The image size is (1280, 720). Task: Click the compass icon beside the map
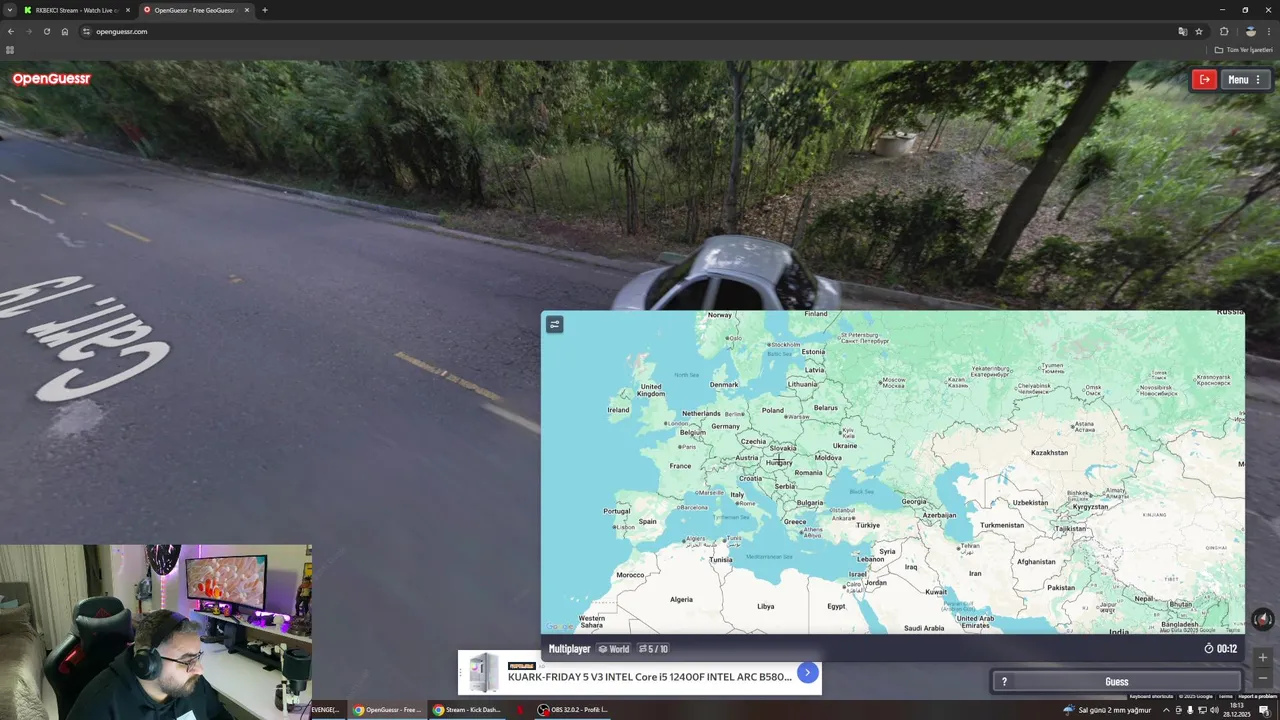(1263, 619)
